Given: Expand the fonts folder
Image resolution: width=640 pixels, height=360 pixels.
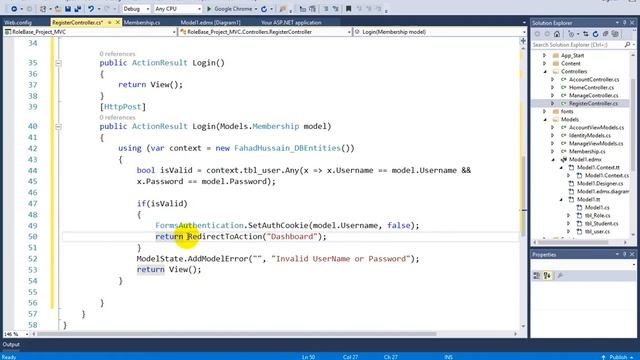Looking at the screenshot, I should coord(544,111).
